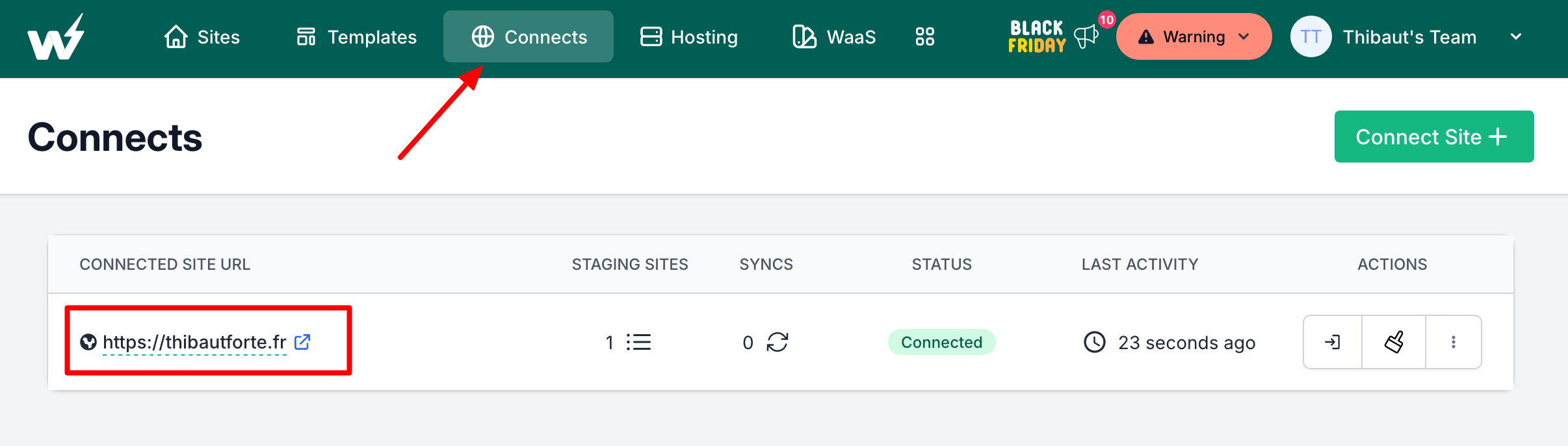Click the site globe icon before the URL

coord(88,342)
